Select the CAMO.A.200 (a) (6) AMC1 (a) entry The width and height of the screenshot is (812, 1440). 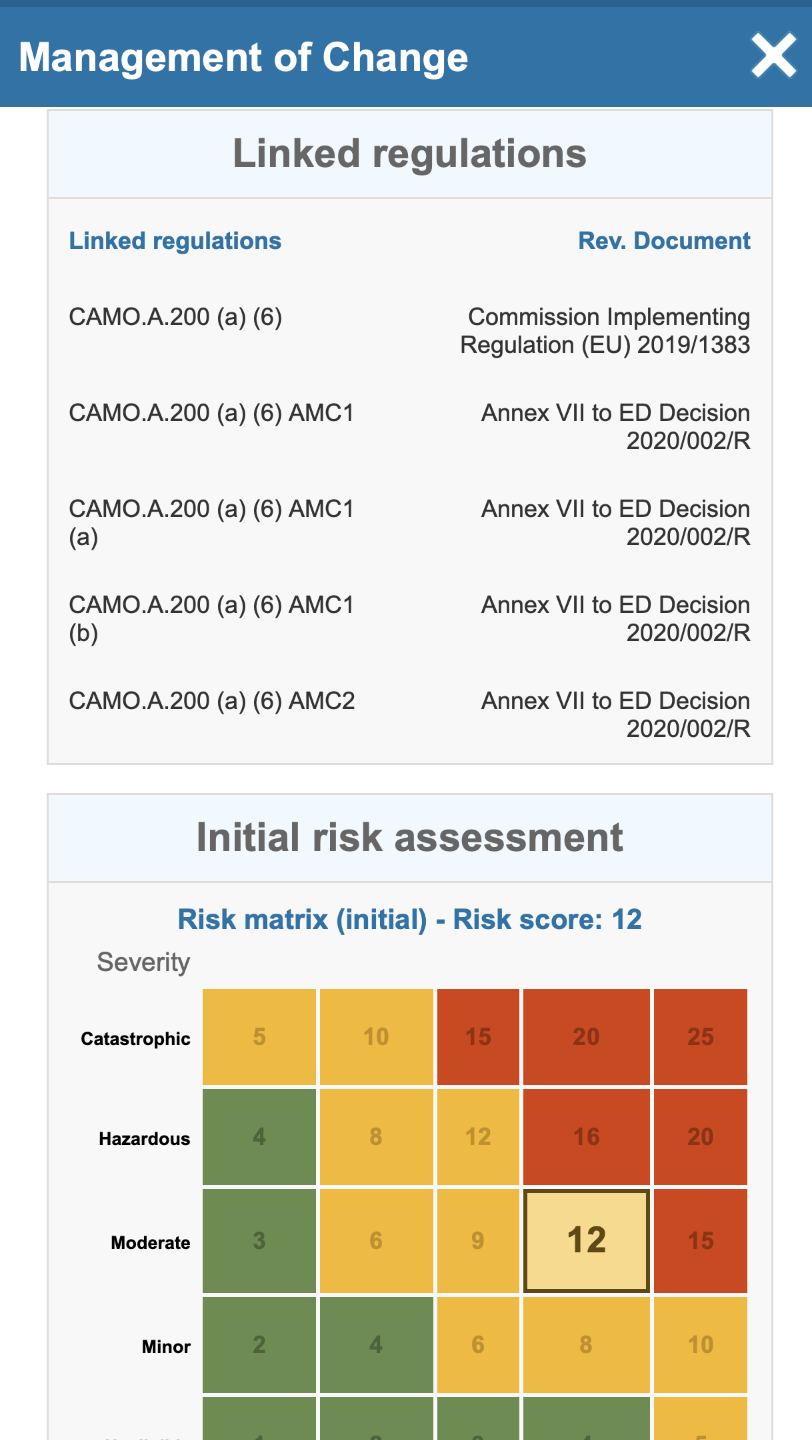(212, 523)
